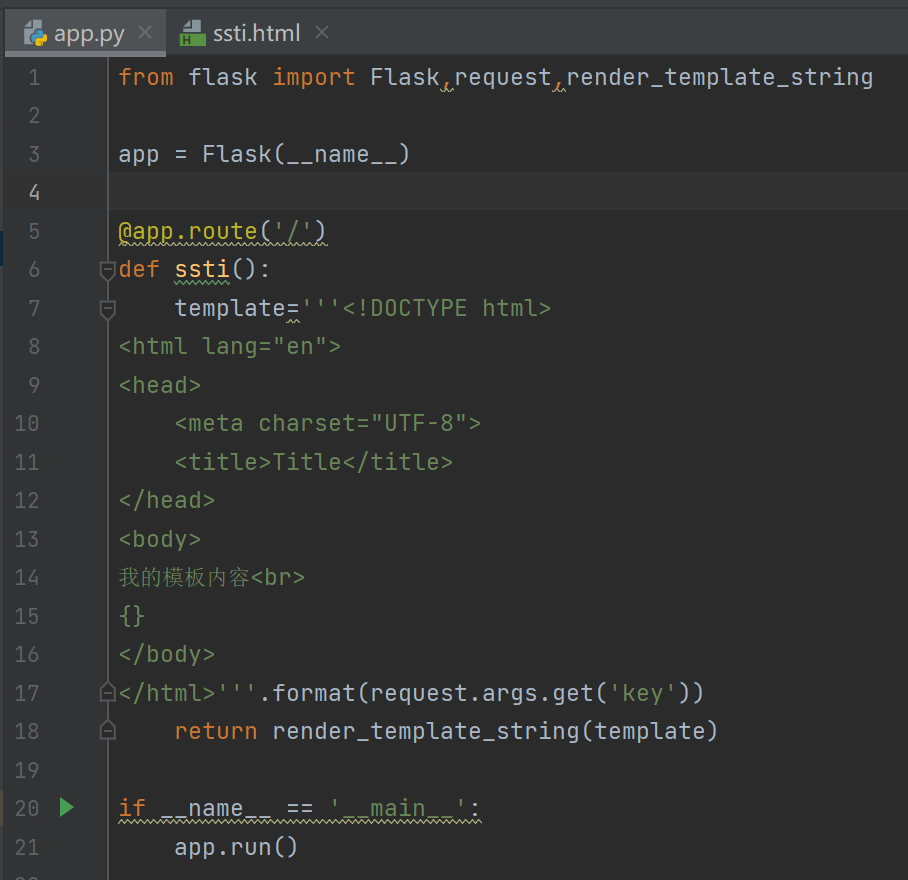Viewport: 908px width, 880px height.
Task: Click the {} placeholder on line 15
Action: (x=131, y=616)
